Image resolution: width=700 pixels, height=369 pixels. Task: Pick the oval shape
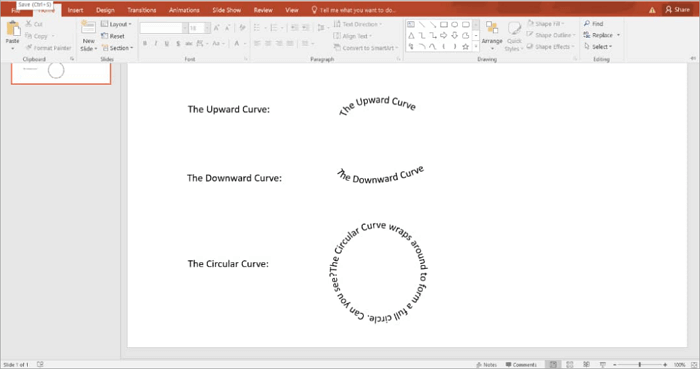pos(454,24)
